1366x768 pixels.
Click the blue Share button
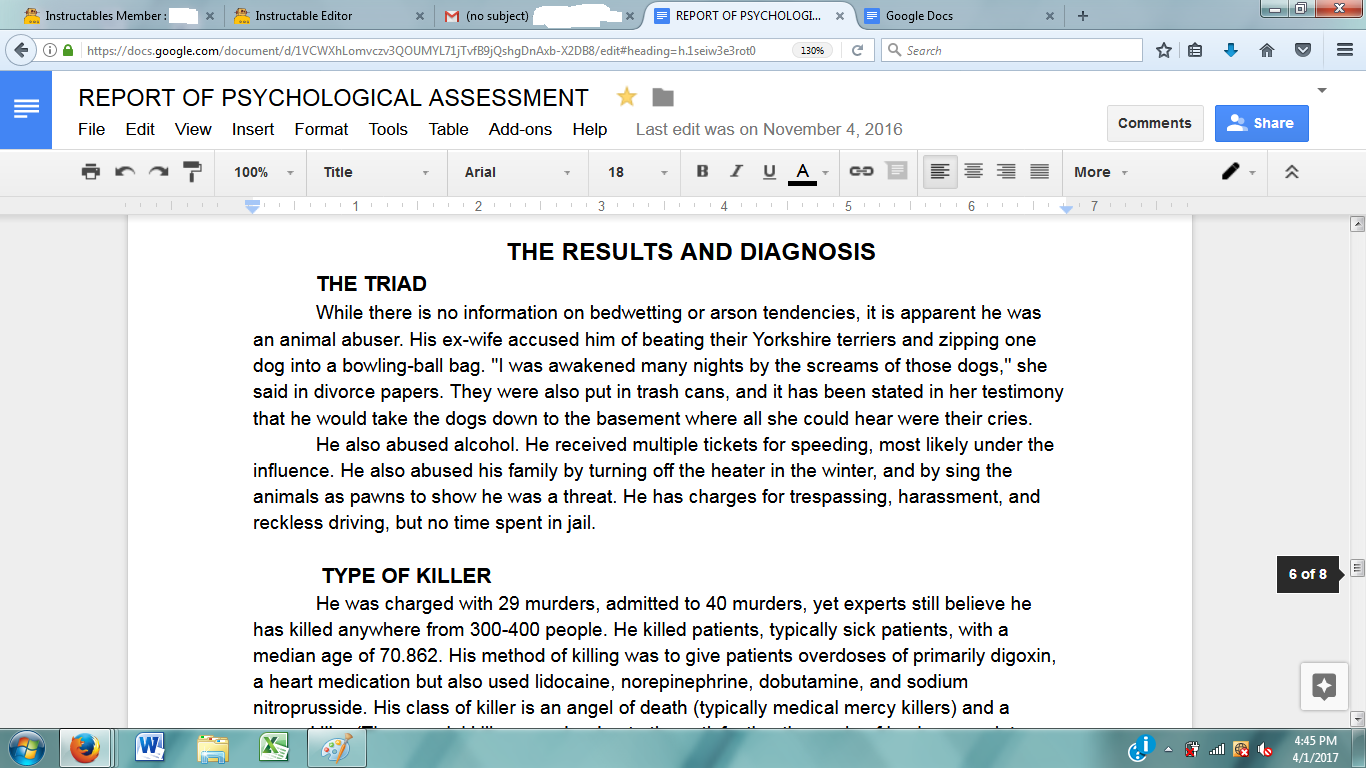[1261, 122]
